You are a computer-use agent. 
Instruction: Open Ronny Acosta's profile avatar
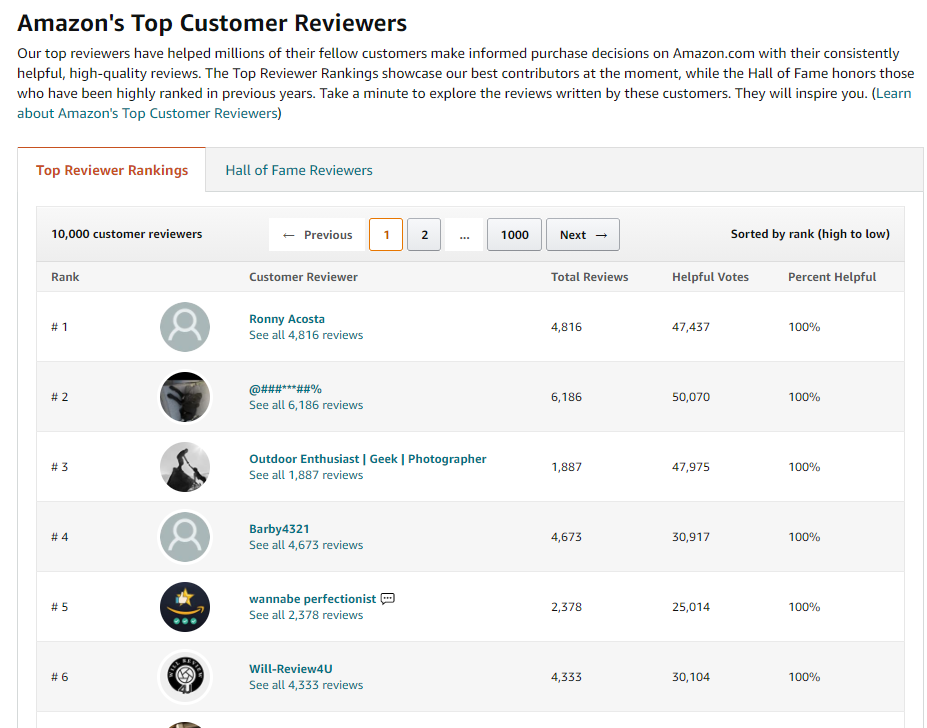tap(185, 327)
